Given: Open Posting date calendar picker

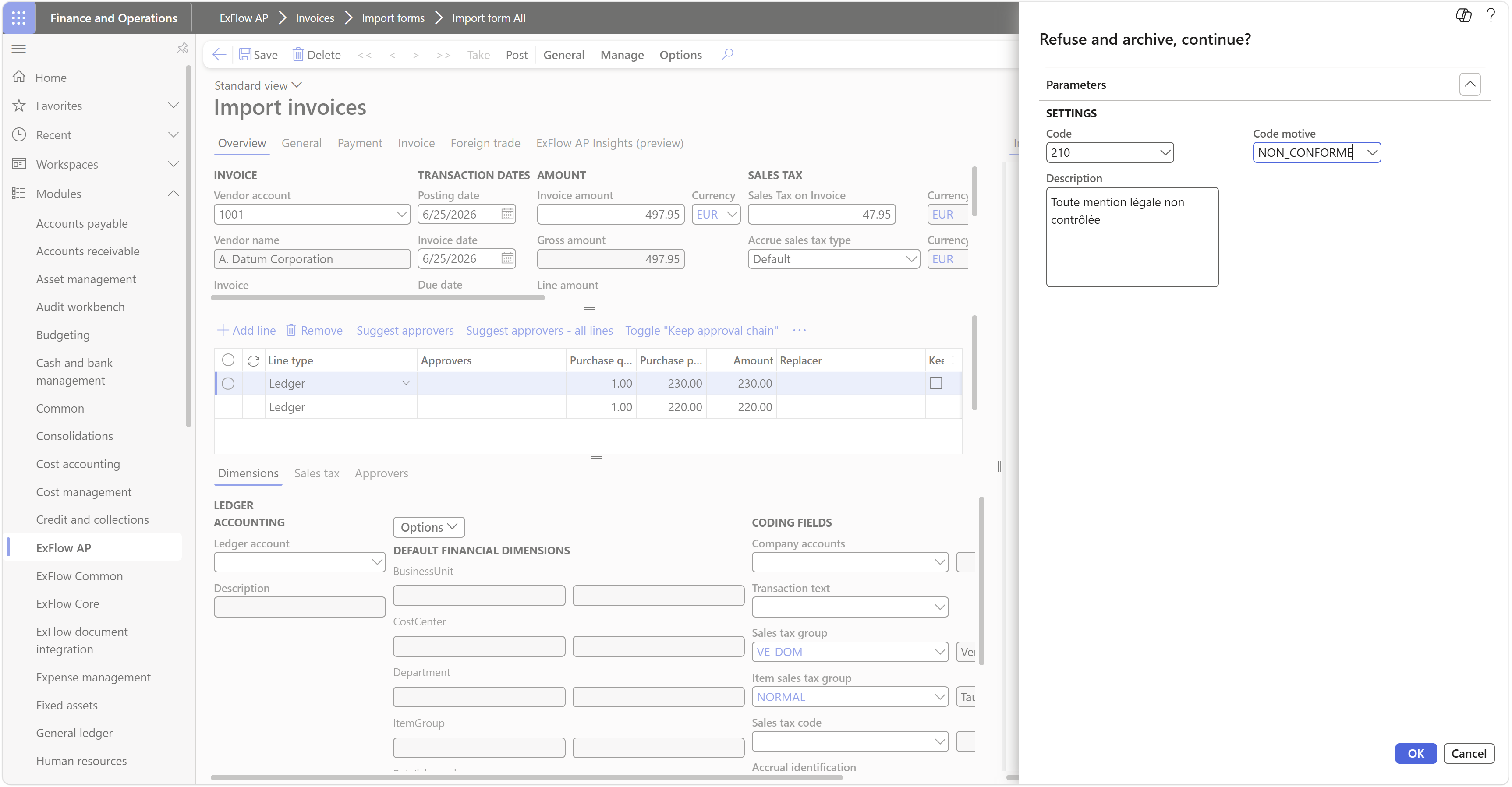Looking at the screenshot, I should tap(507, 214).
